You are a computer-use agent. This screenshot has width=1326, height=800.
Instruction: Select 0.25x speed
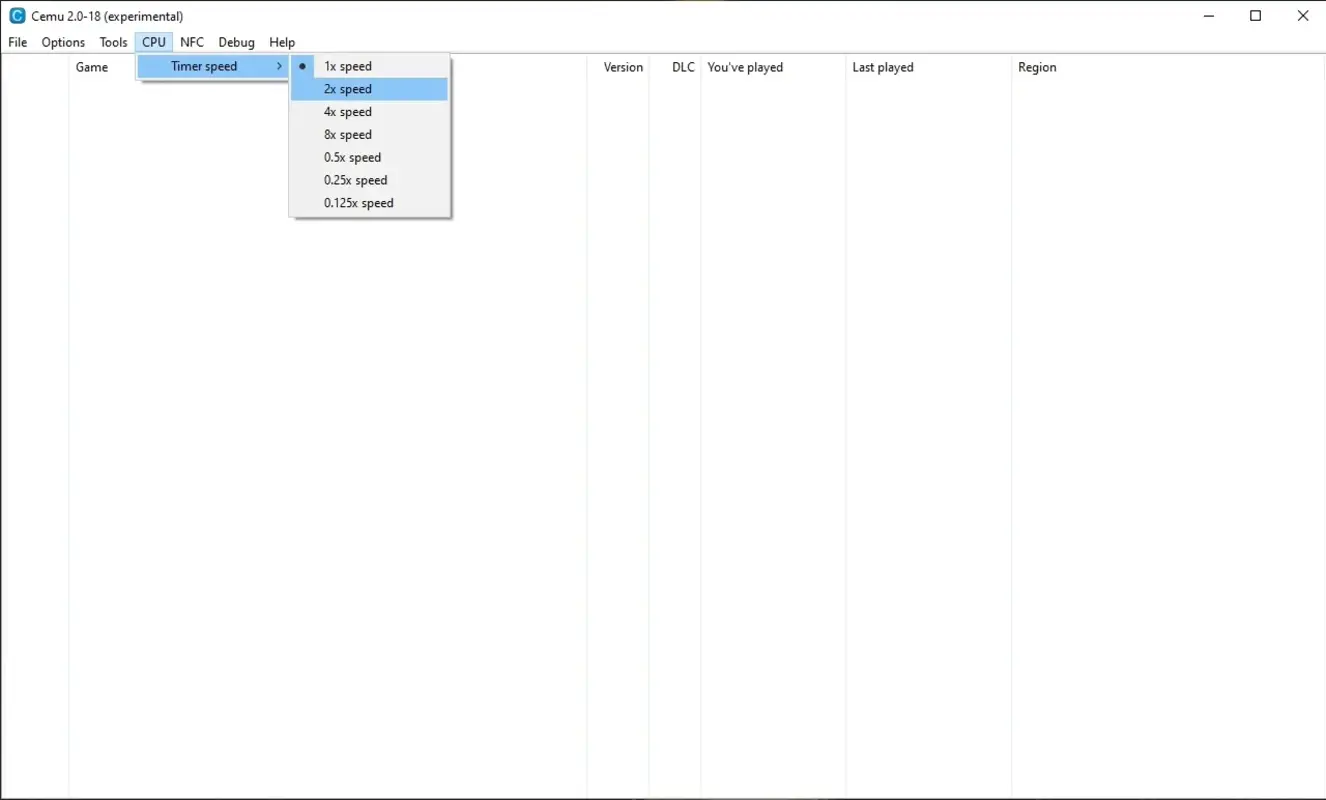(355, 180)
